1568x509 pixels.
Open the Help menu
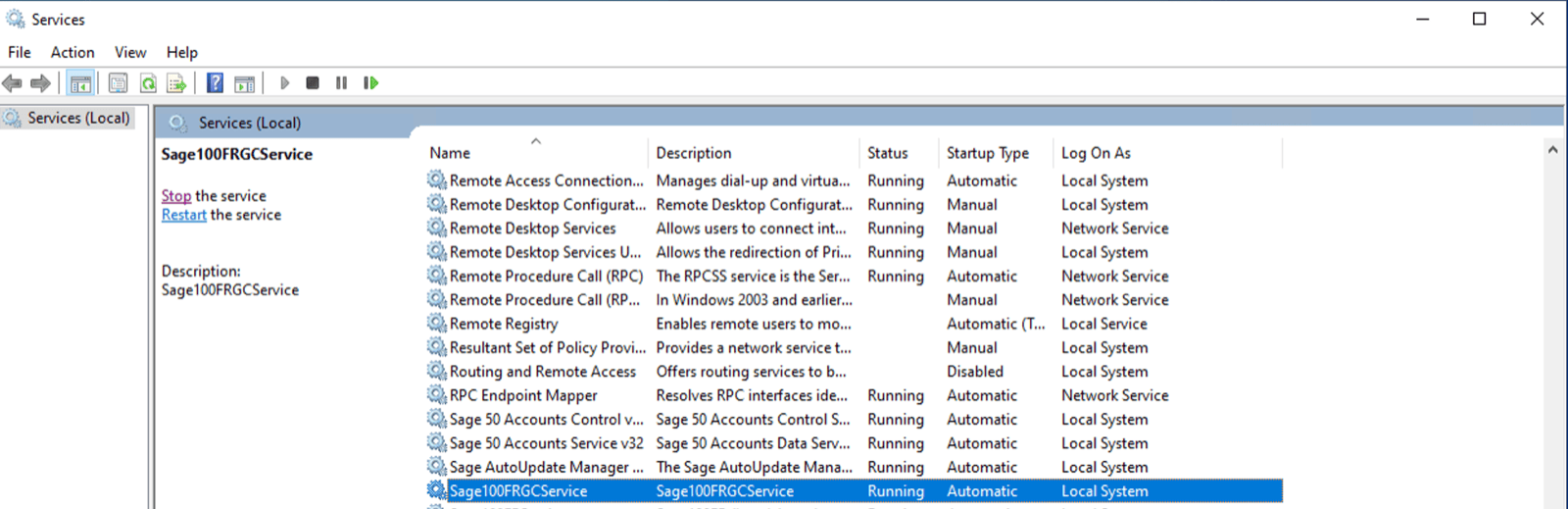tap(182, 52)
